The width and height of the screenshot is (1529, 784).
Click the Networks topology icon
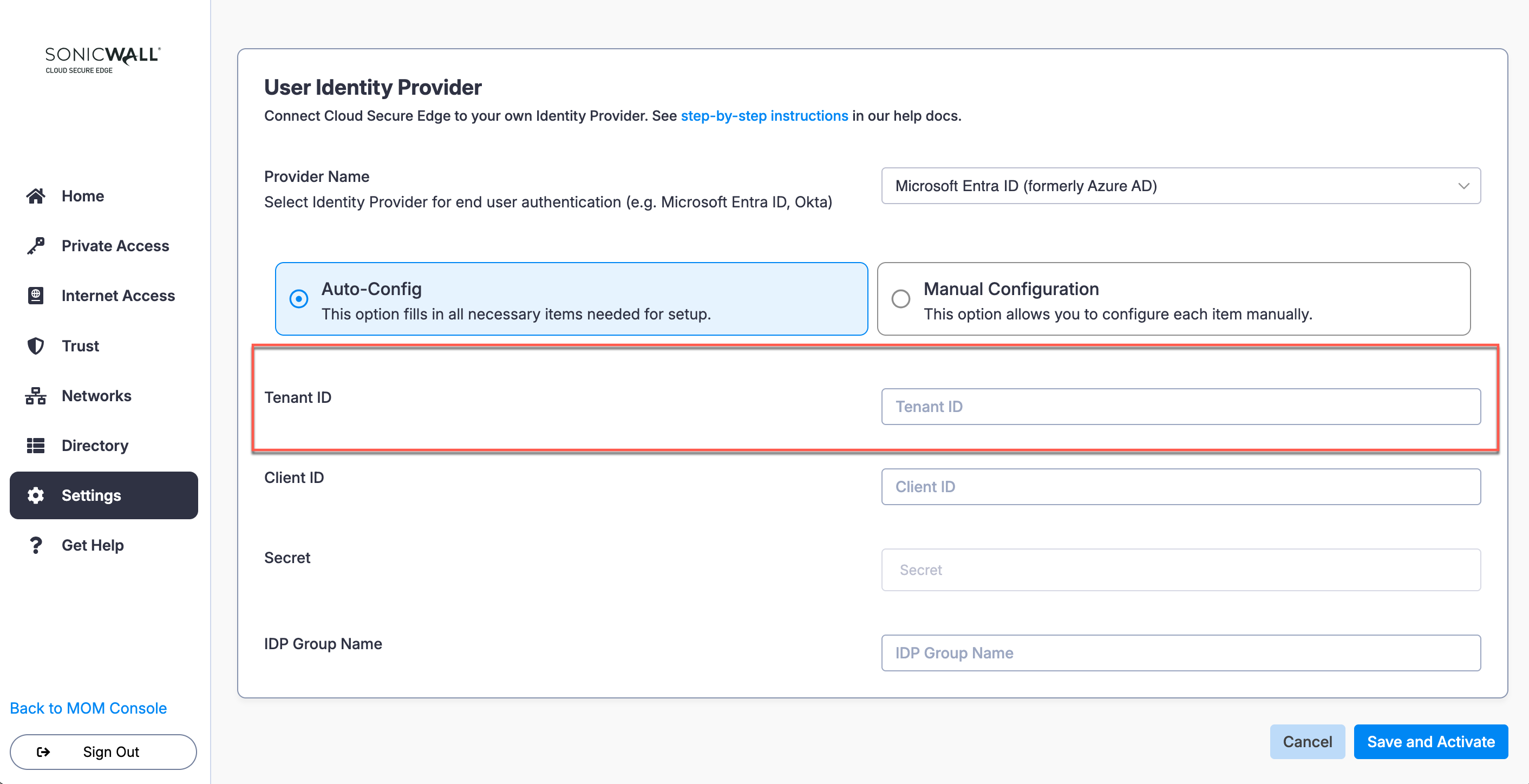(x=36, y=396)
